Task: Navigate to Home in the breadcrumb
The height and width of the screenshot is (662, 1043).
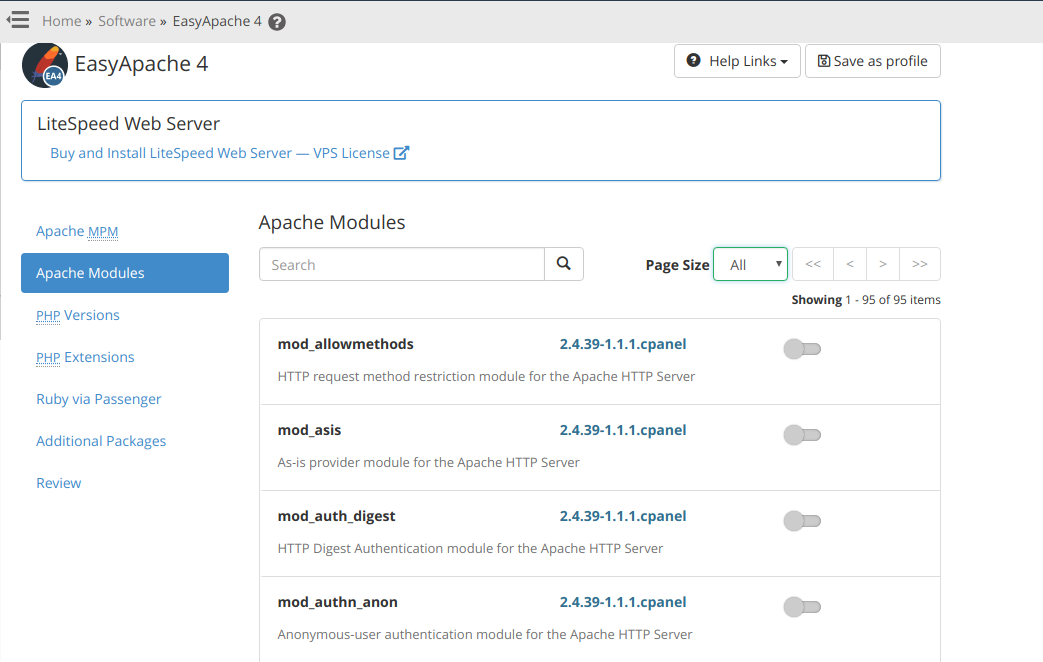Action: [x=61, y=21]
